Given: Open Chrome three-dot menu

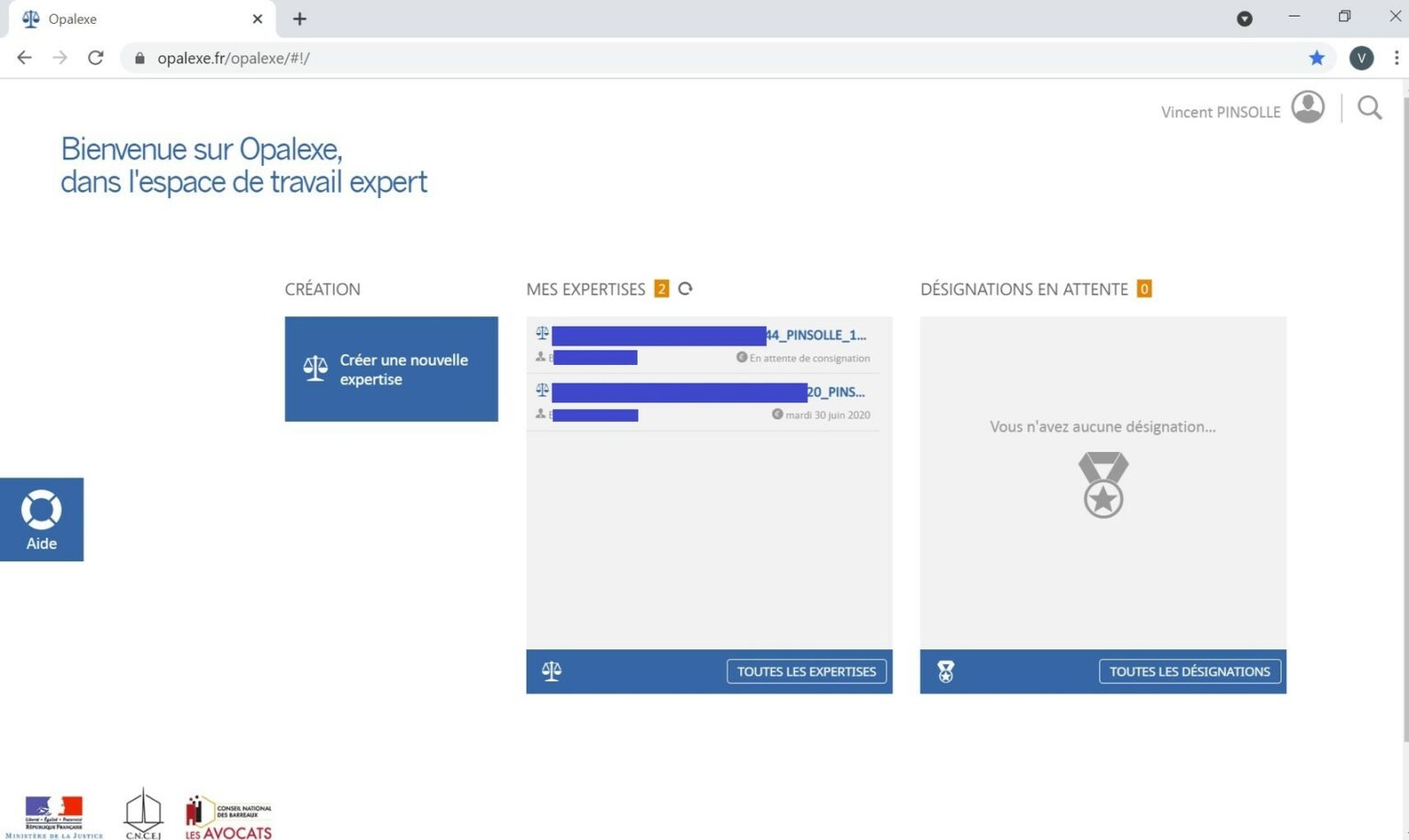Looking at the screenshot, I should 1396,58.
